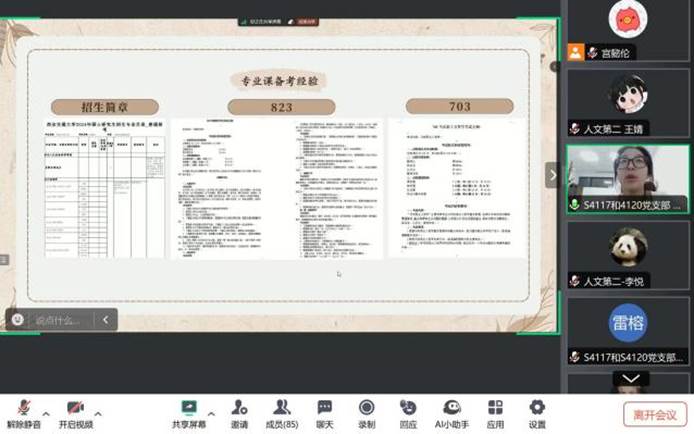Open the 回应 reactions icon
Image resolution: width=694 pixels, height=434 pixels.
tap(408, 412)
